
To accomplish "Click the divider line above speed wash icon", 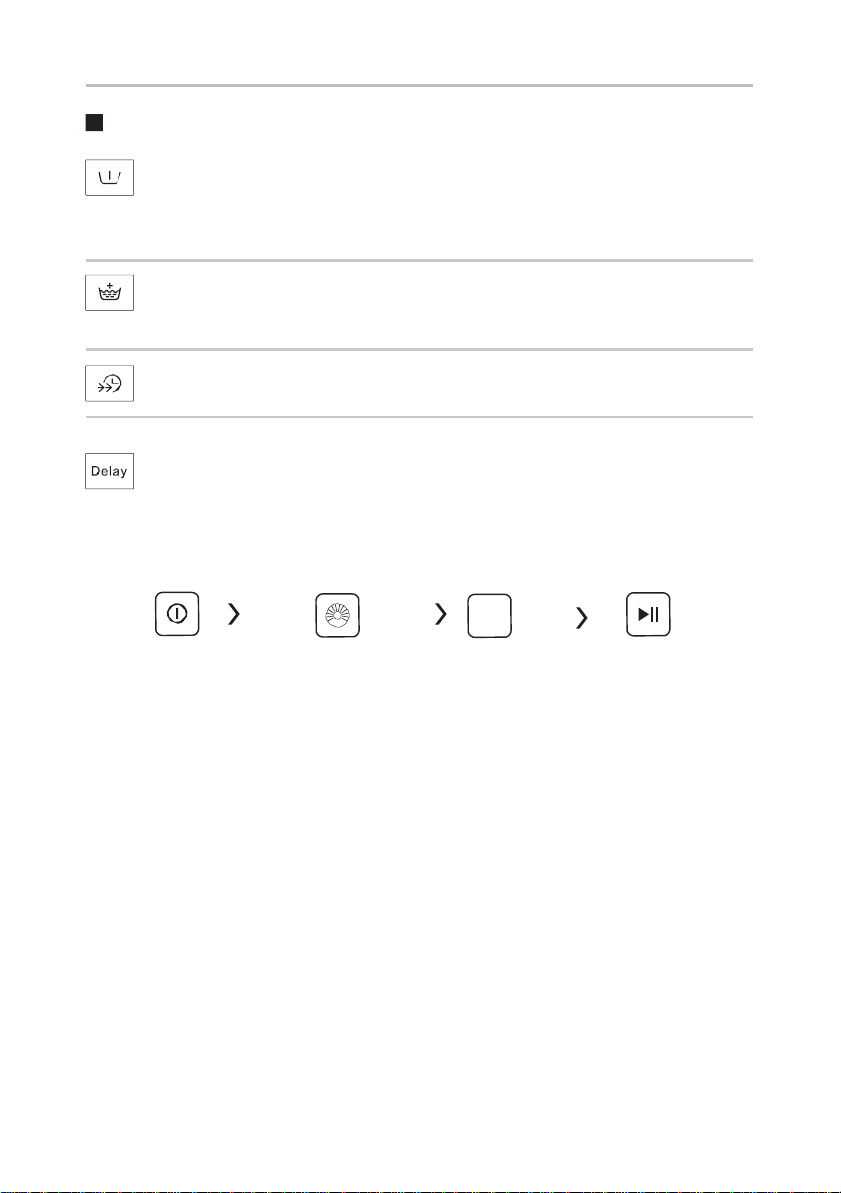I will pyautogui.click(x=419, y=349).
